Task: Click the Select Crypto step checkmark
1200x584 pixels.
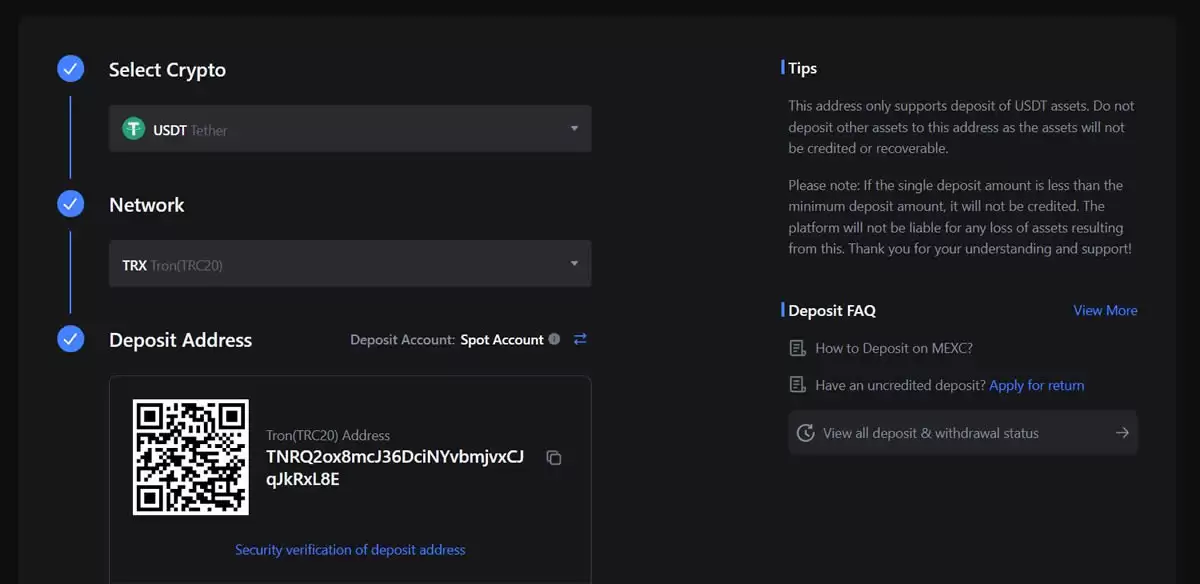Action: pyautogui.click(x=70, y=69)
